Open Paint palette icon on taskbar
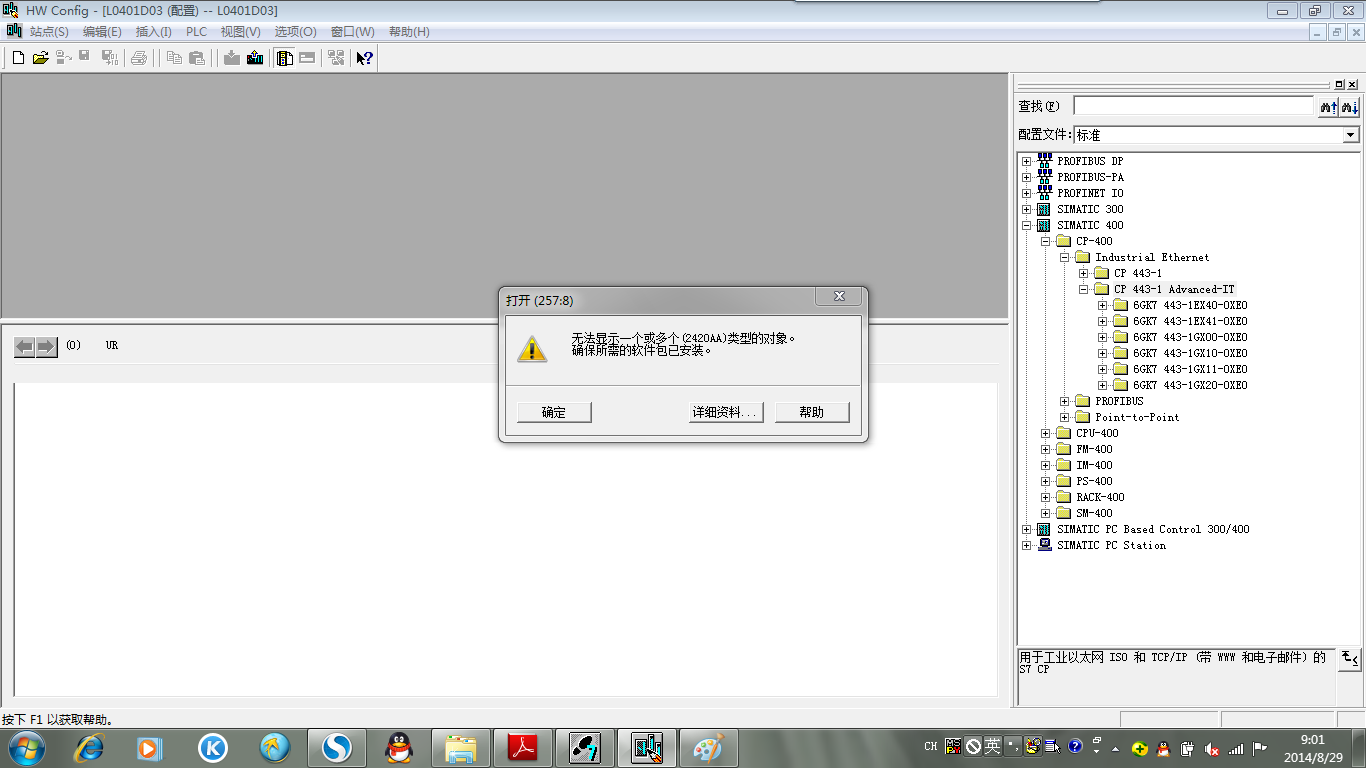Image resolution: width=1366 pixels, height=768 pixels. coord(708,747)
